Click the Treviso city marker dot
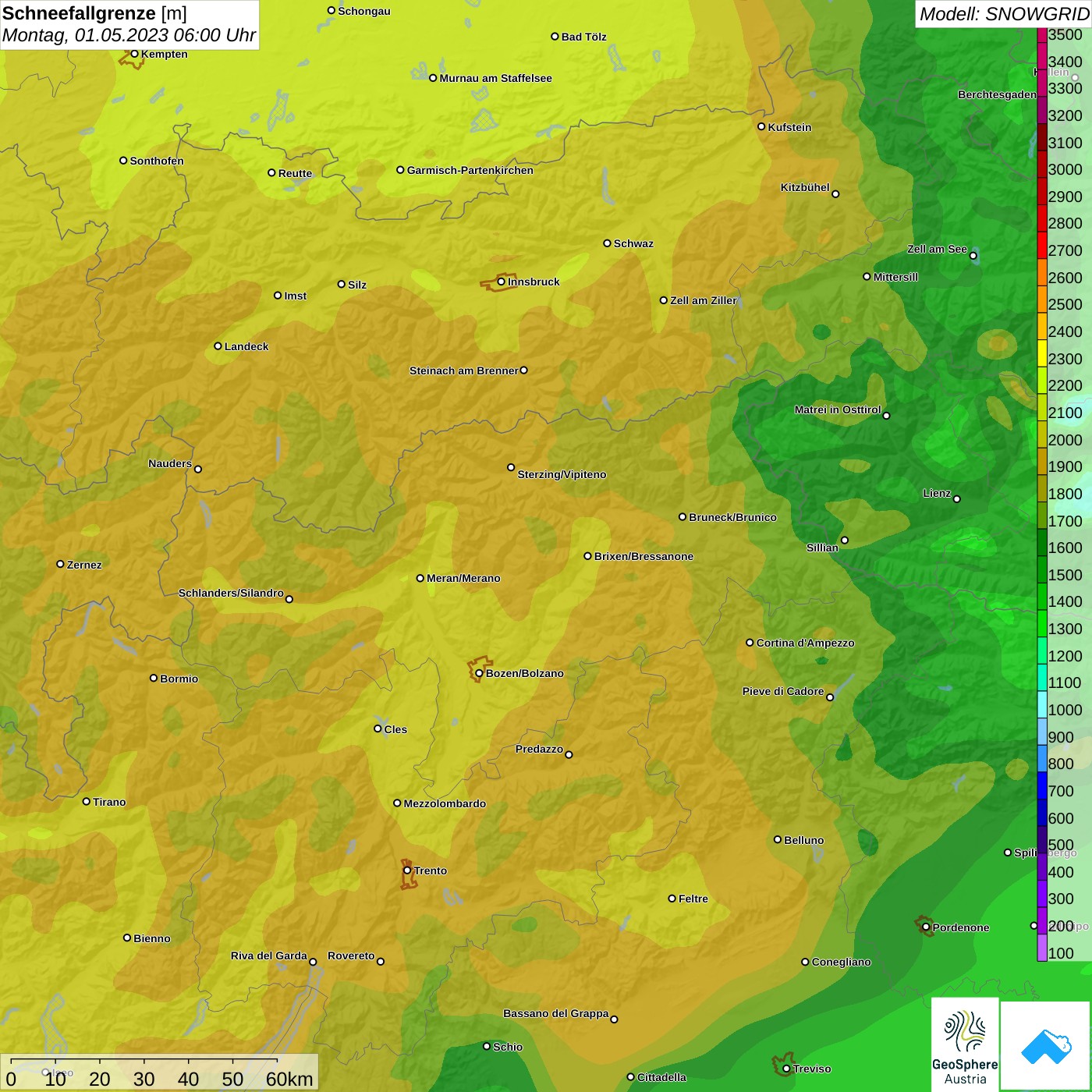Screen dimensions: 1092x1092 (786, 1069)
